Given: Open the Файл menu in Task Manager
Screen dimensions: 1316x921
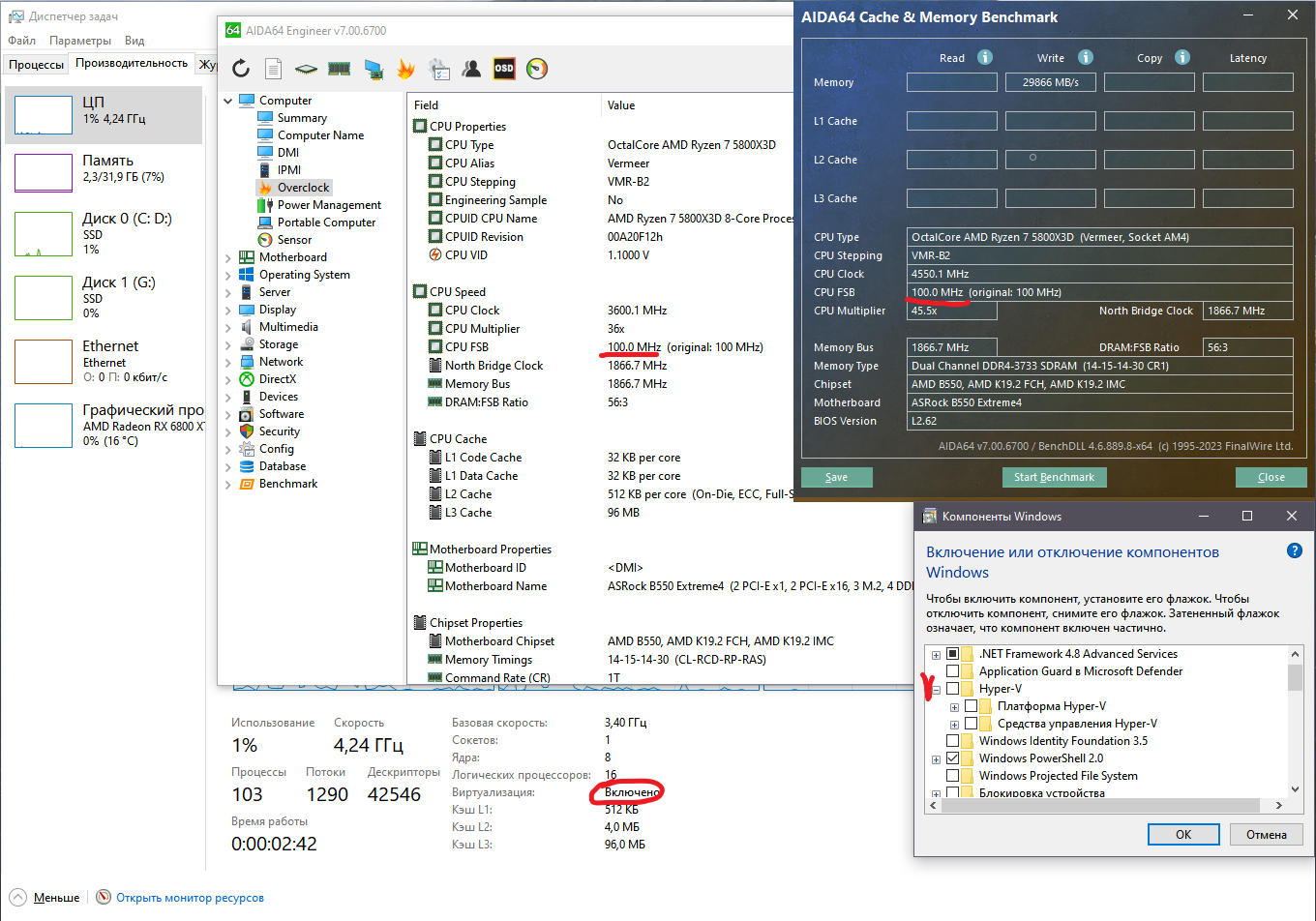Looking at the screenshot, I should tap(21, 41).
